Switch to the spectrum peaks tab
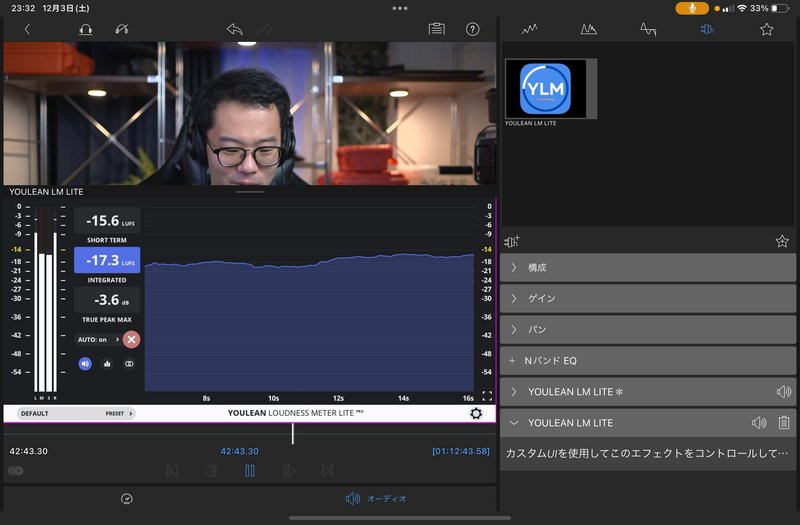The height and width of the screenshot is (525, 800). tap(588, 30)
